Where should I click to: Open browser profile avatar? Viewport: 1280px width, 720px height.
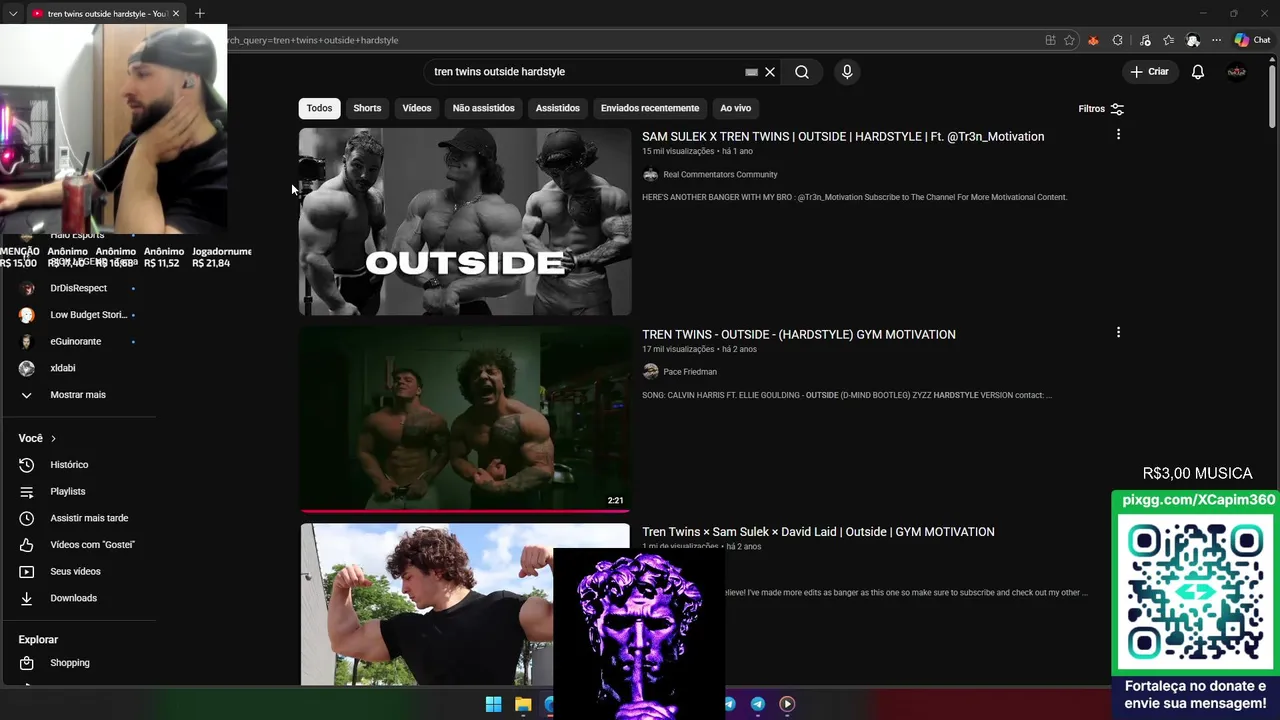(1192, 40)
